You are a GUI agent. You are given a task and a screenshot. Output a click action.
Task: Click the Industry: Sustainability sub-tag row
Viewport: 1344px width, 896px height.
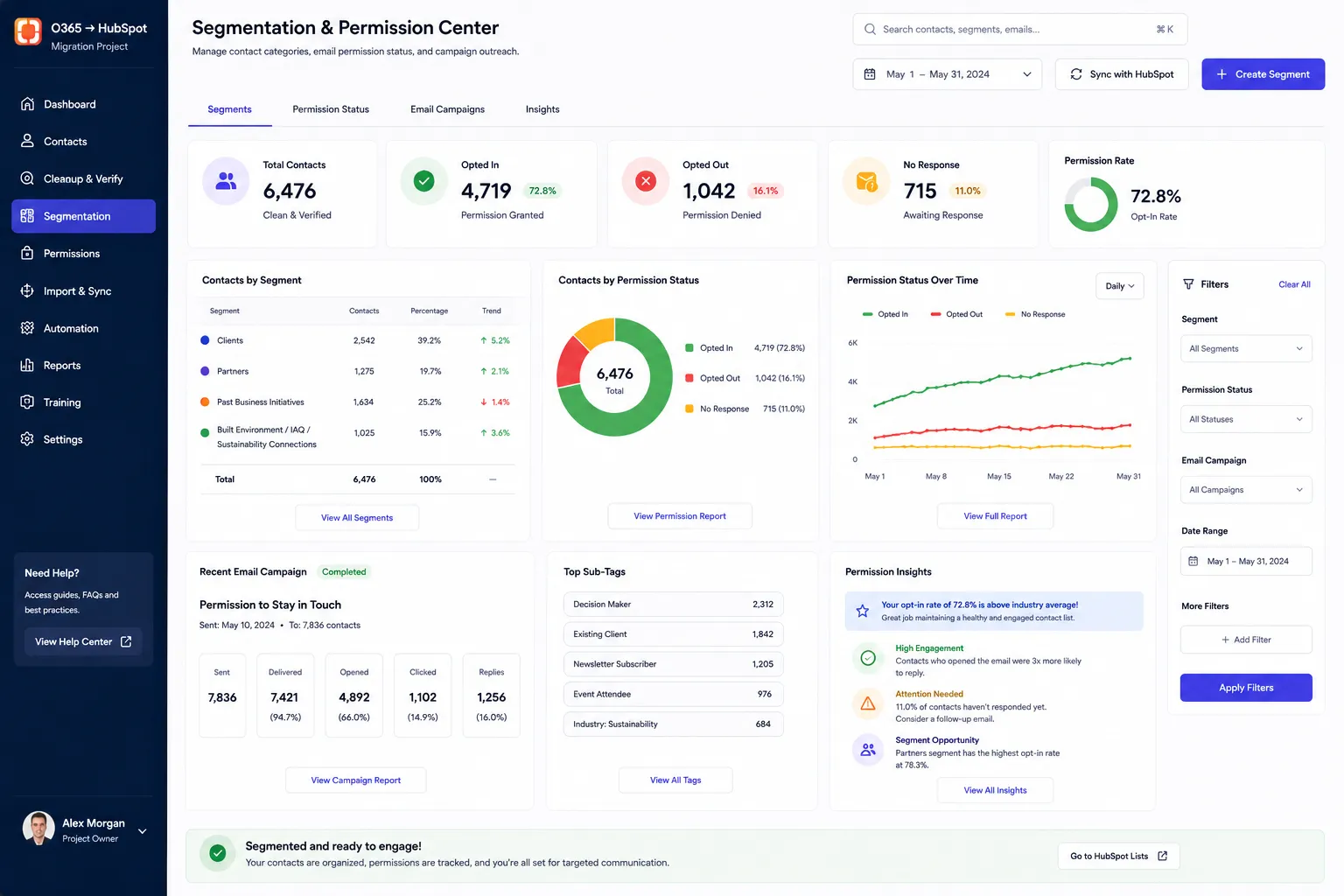(x=673, y=724)
